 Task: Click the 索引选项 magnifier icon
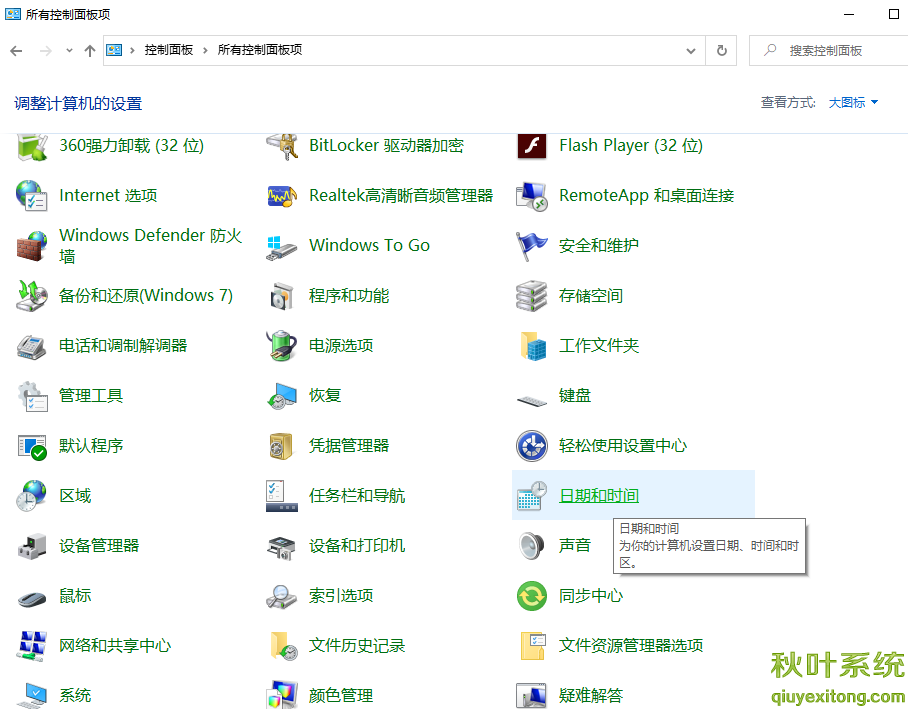pyautogui.click(x=282, y=597)
